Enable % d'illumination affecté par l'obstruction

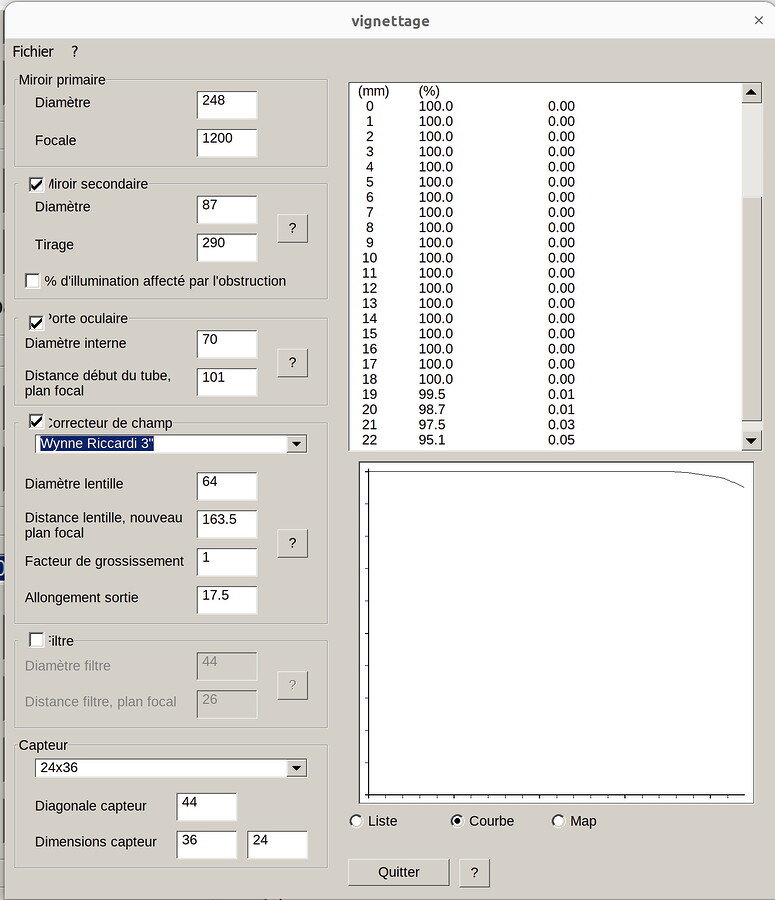coord(32,281)
